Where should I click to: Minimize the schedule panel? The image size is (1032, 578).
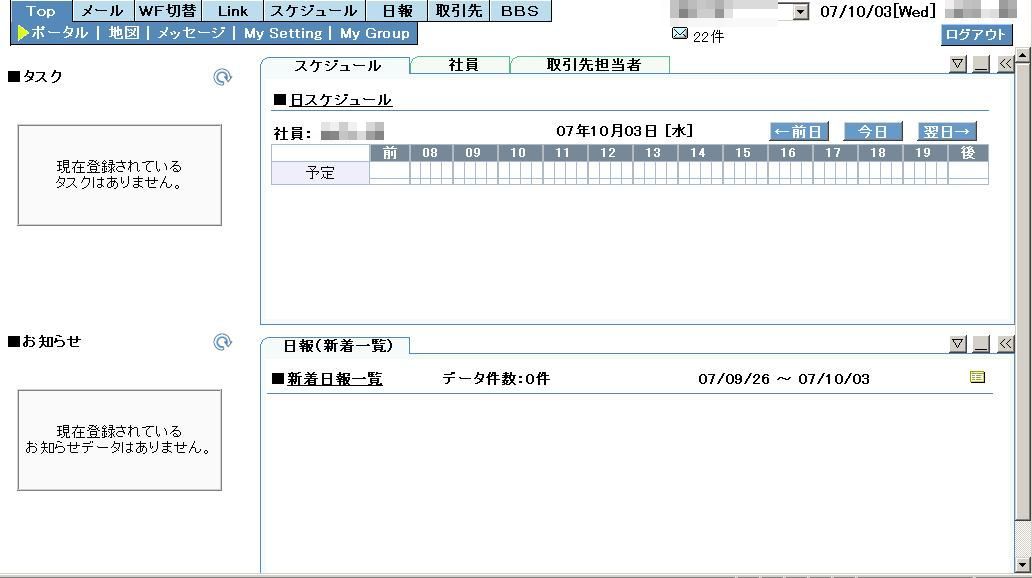tap(981, 64)
